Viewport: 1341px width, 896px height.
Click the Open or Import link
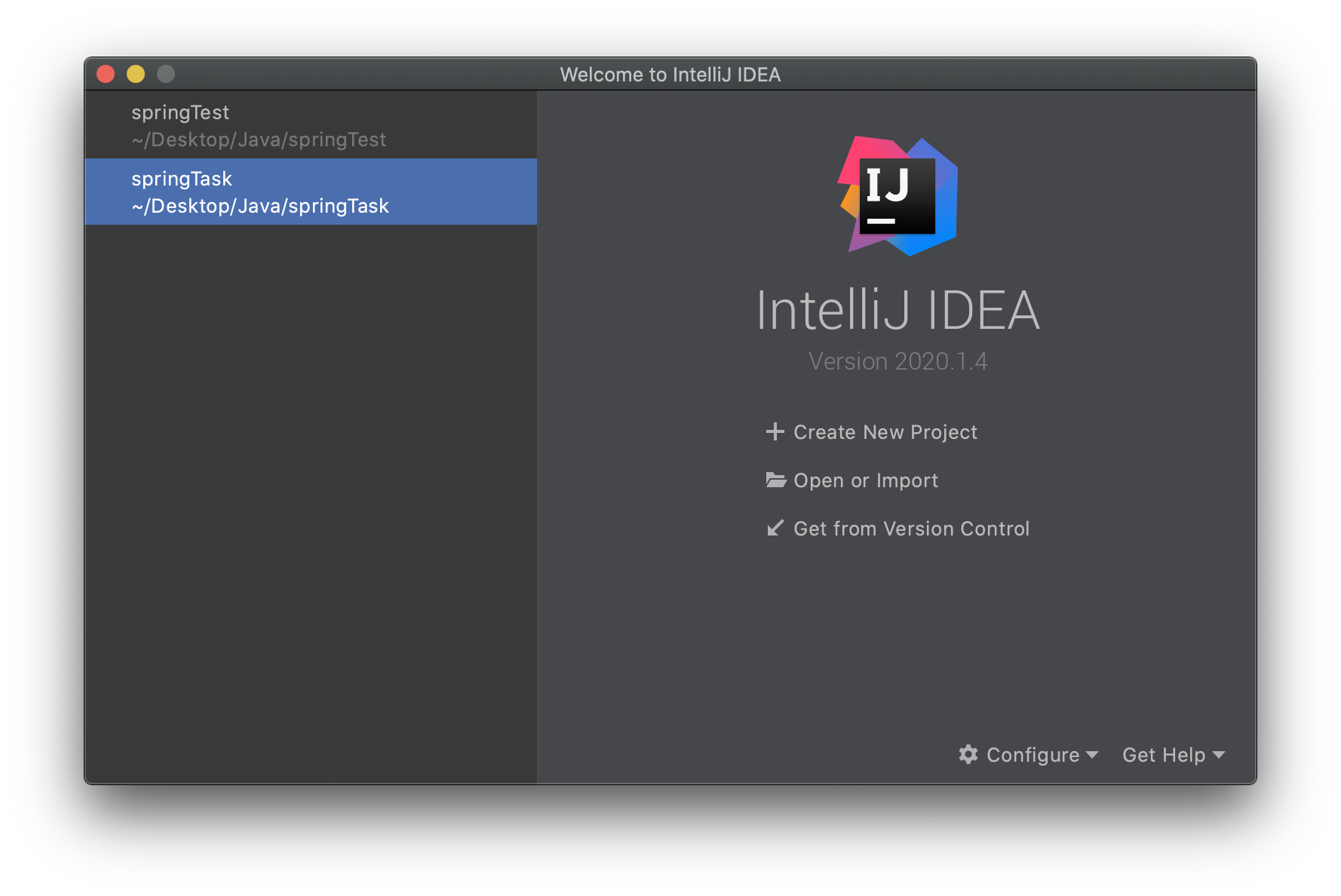[x=866, y=480]
